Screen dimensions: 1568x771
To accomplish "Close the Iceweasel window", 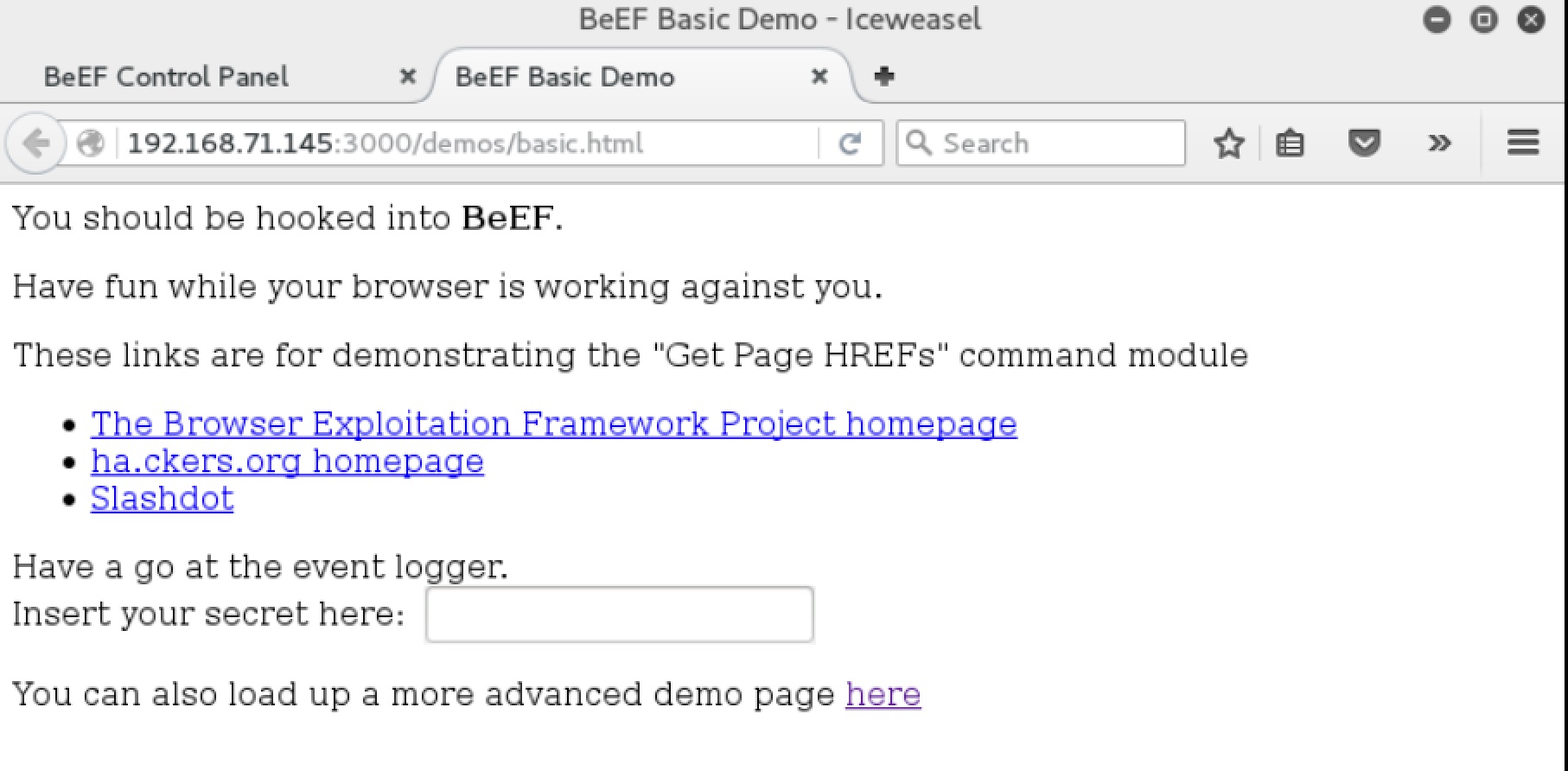I will coord(1531,20).
